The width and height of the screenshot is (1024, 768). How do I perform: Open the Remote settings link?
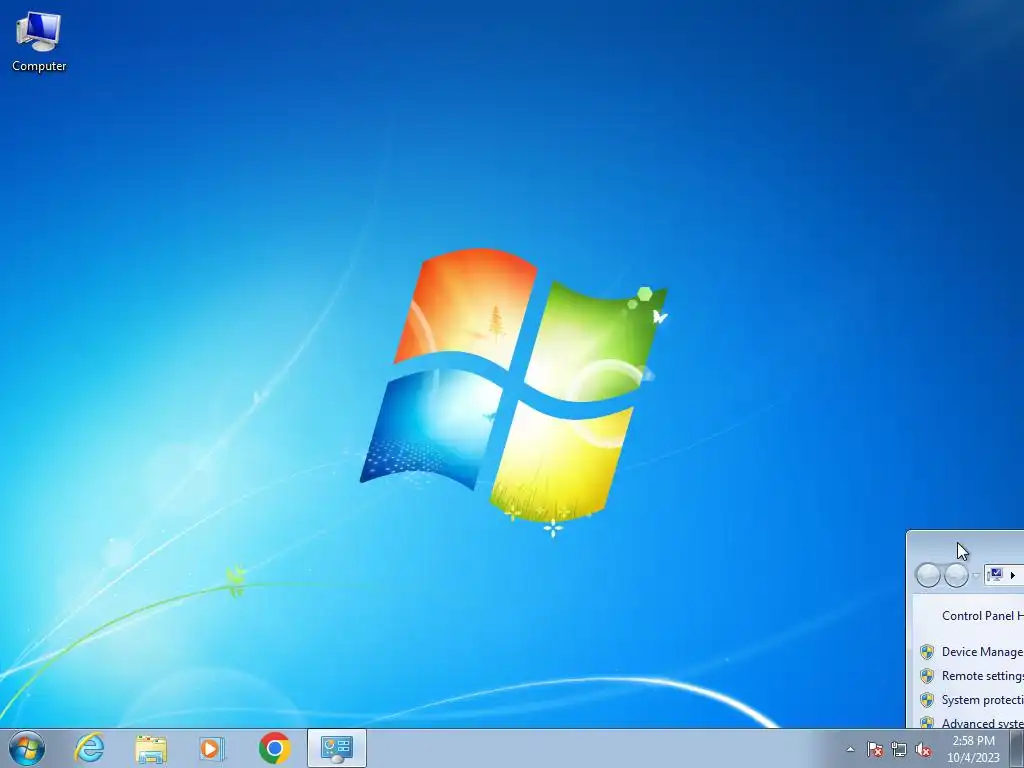pyautogui.click(x=982, y=676)
